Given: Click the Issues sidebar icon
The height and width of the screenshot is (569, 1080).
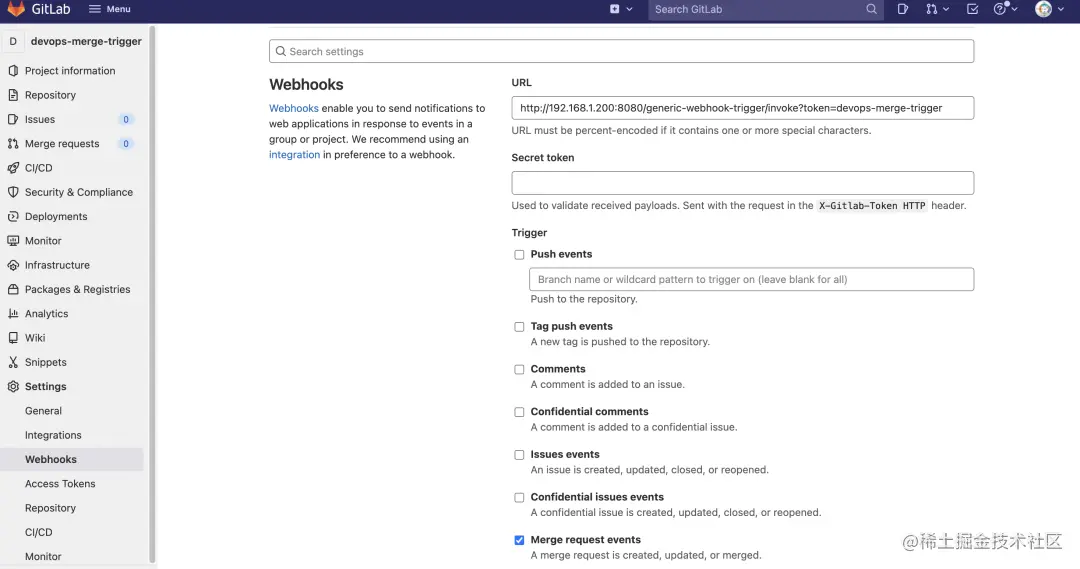Looking at the screenshot, I should point(13,119).
